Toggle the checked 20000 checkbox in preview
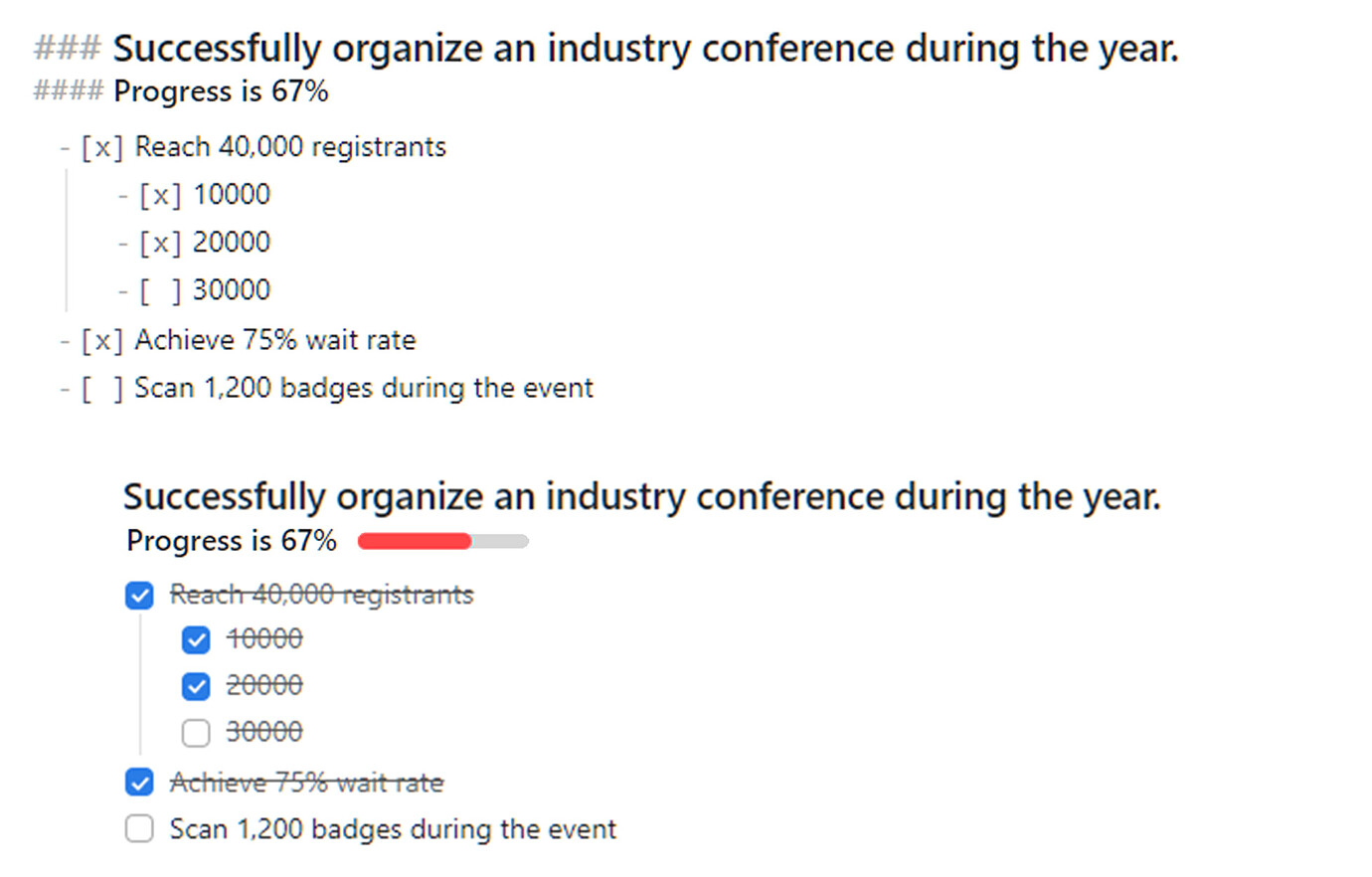 [196, 686]
